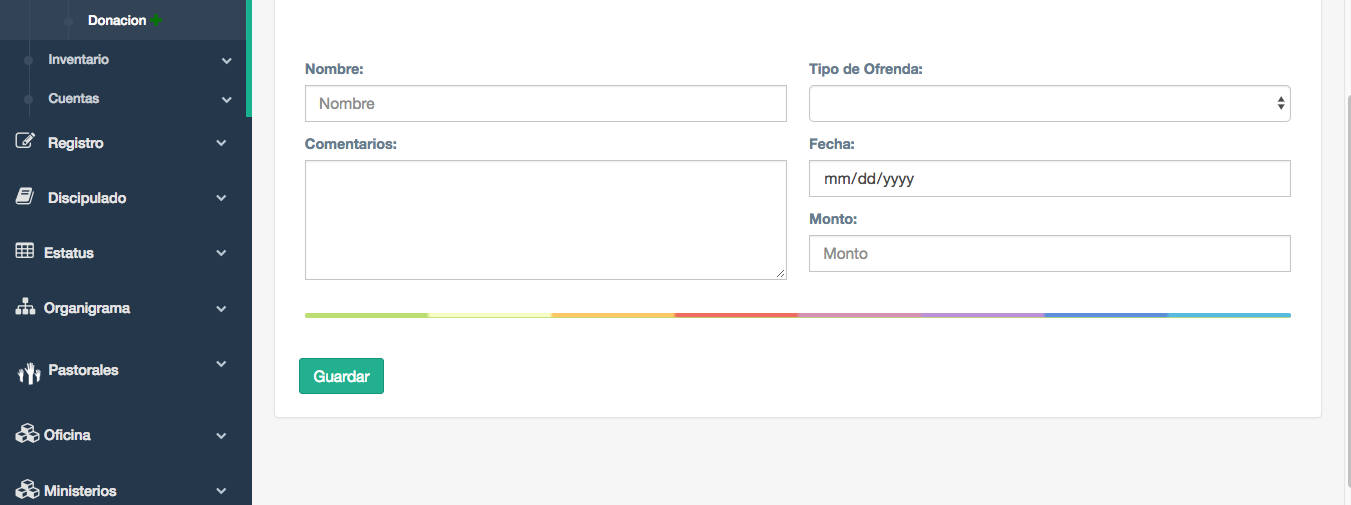This screenshot has height=505, width=1351.
Task: Expand the Cuentas submenu chevron
Action: coord(227,100)
